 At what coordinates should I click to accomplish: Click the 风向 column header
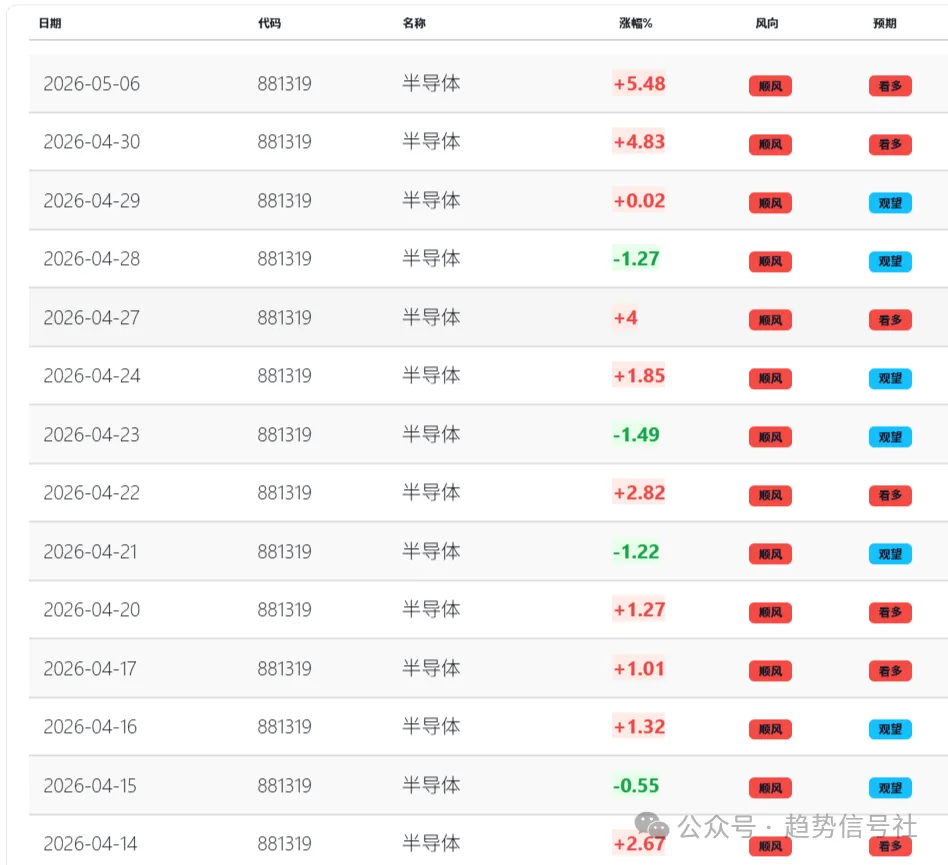tap(767, 23)
